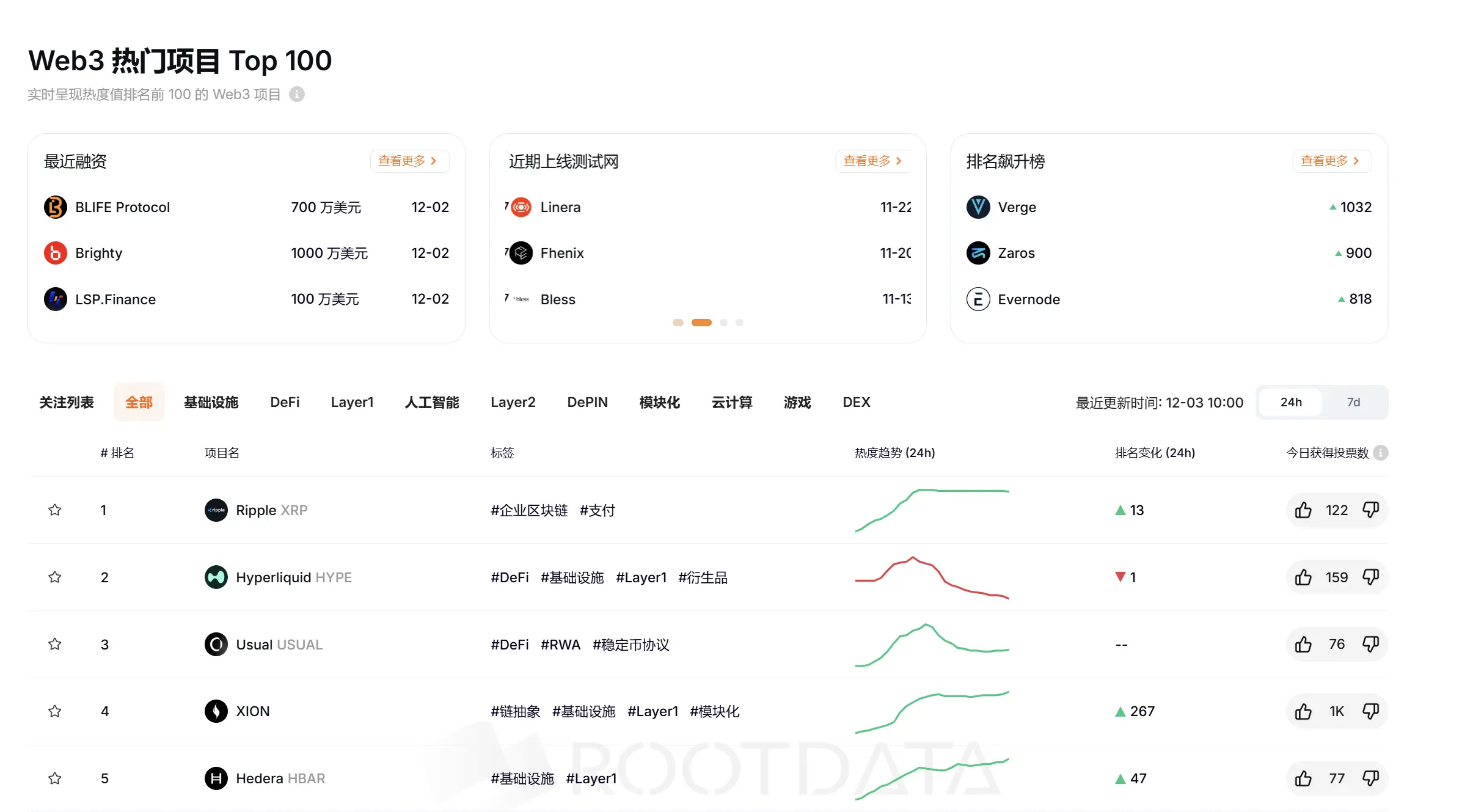This screenshot has height=812, width=1484.
Task: Click the Linera testnet project logo
Action: click(520, 207)
